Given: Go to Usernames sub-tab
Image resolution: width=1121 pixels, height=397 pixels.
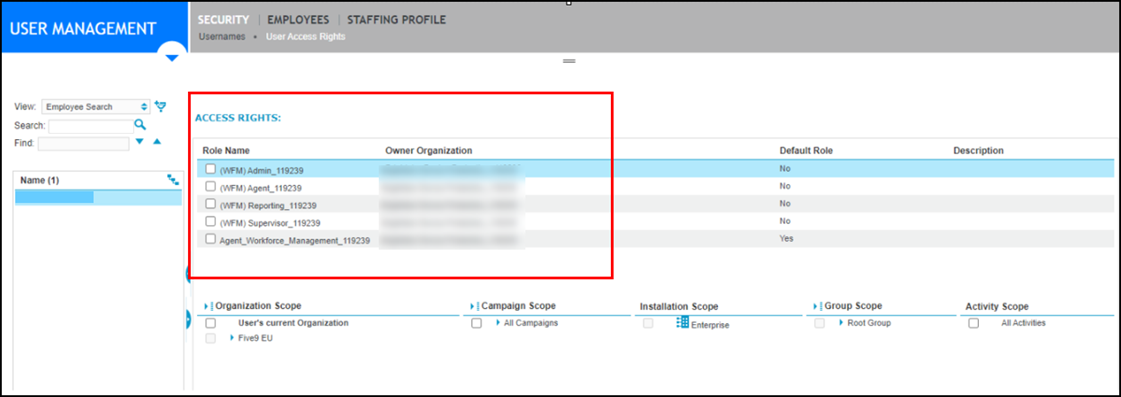Looking at the screenshot, I should [222, 36].
